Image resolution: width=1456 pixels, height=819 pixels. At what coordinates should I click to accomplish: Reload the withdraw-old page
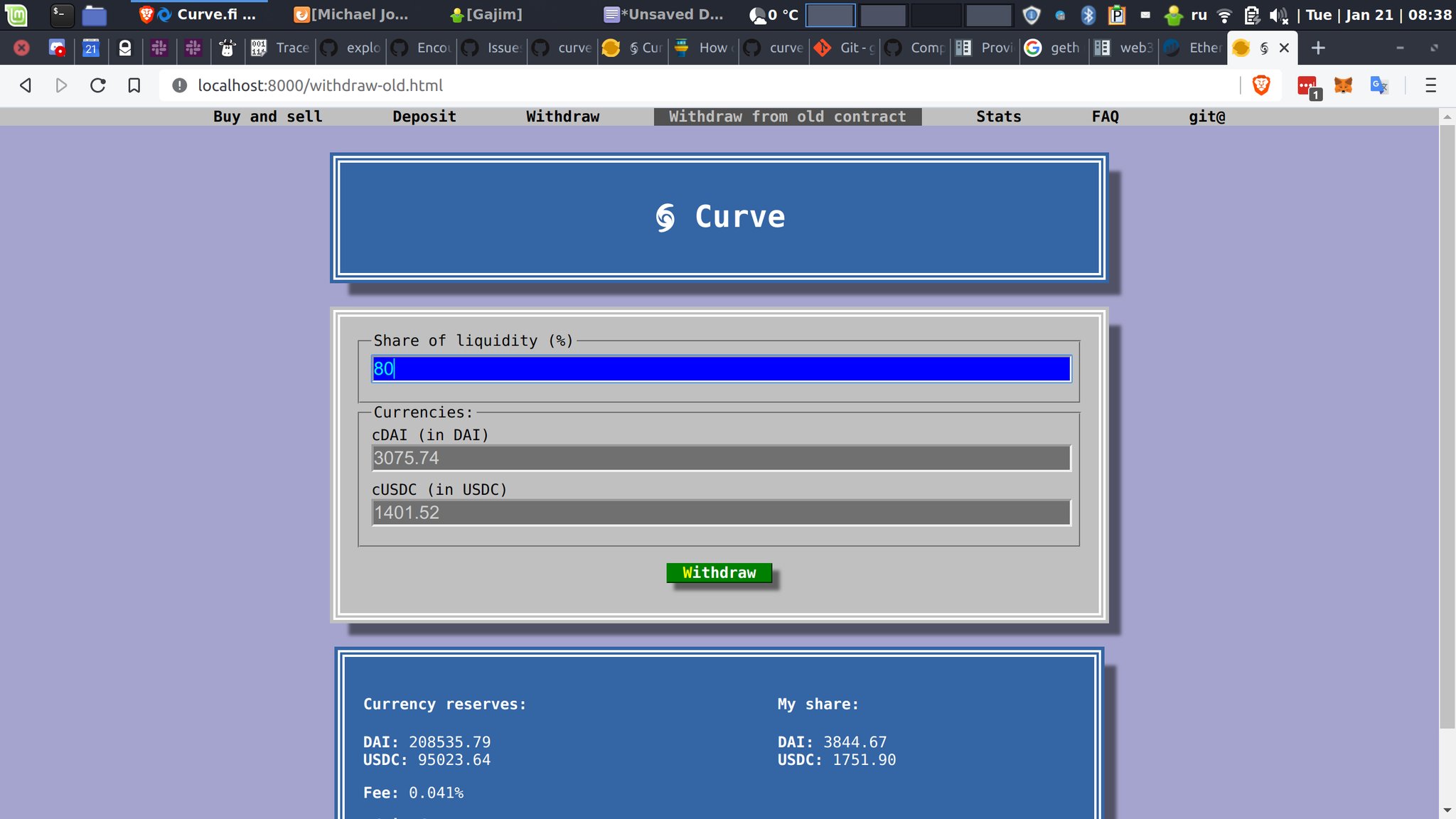pos(98,85)
